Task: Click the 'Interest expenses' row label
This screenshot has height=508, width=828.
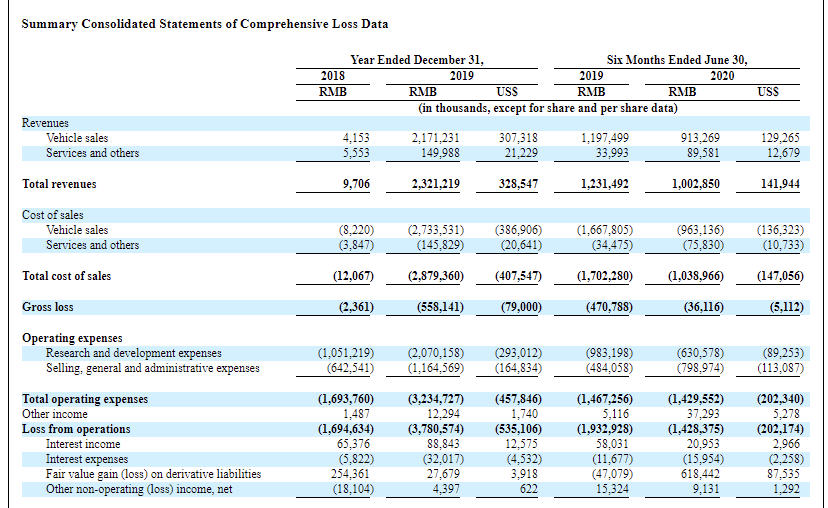Action: (87, 459)
